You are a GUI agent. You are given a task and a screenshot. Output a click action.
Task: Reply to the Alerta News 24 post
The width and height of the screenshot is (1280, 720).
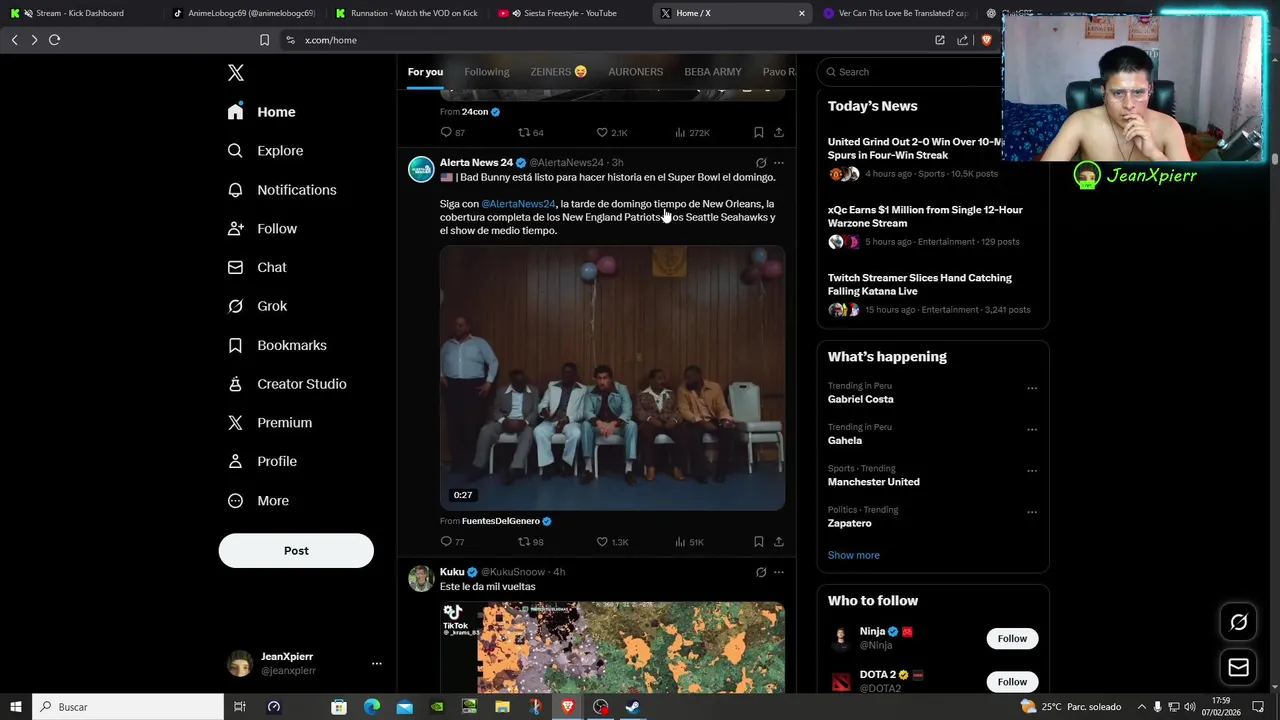coord(446,542)
